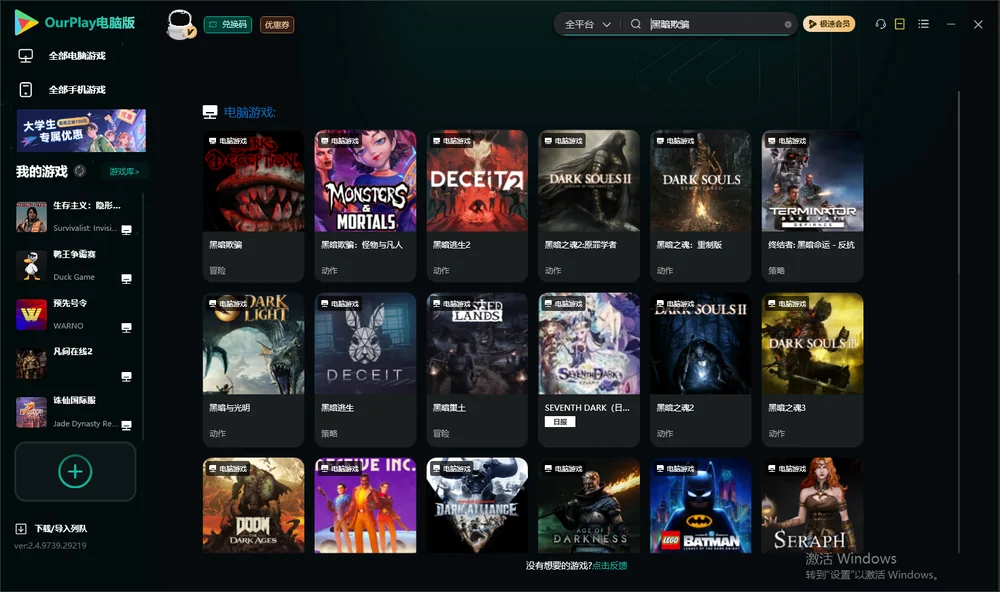
Task: Click the add game plus button
Action: [75, 471]
